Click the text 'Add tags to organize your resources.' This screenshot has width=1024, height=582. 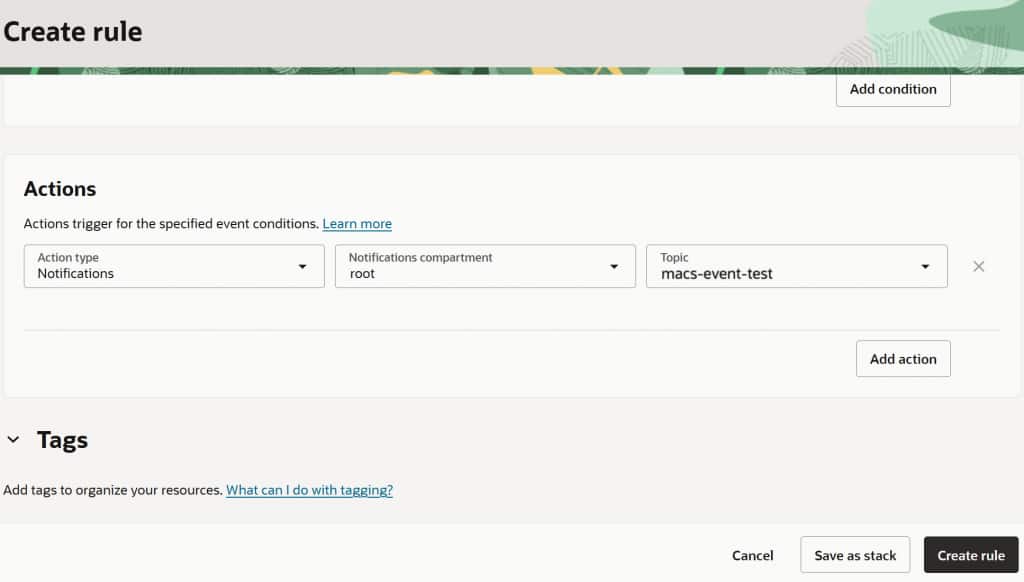click(x=113, y=490)
